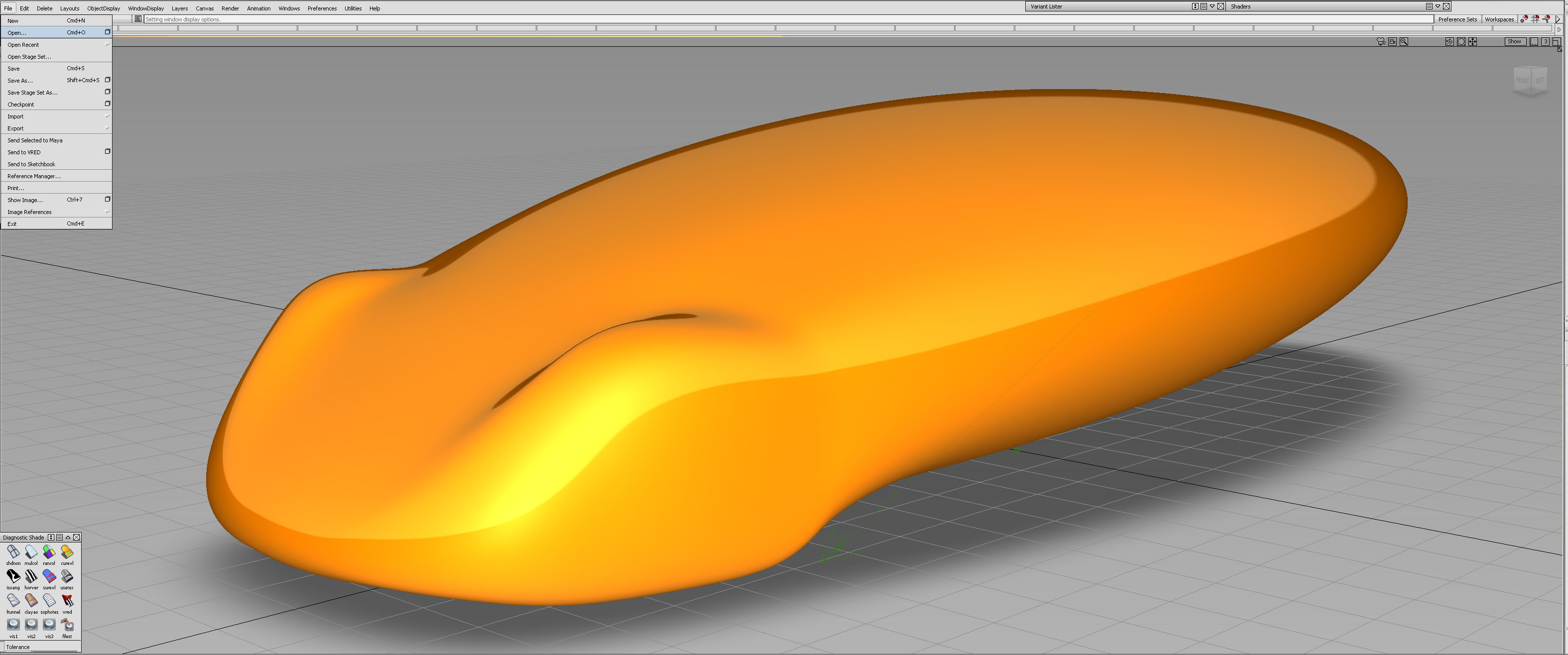Choose the Horizontal/Vertical (horver) stripes shader
This screenshot has width=1568, height=655.
click(x=31, y=576)
